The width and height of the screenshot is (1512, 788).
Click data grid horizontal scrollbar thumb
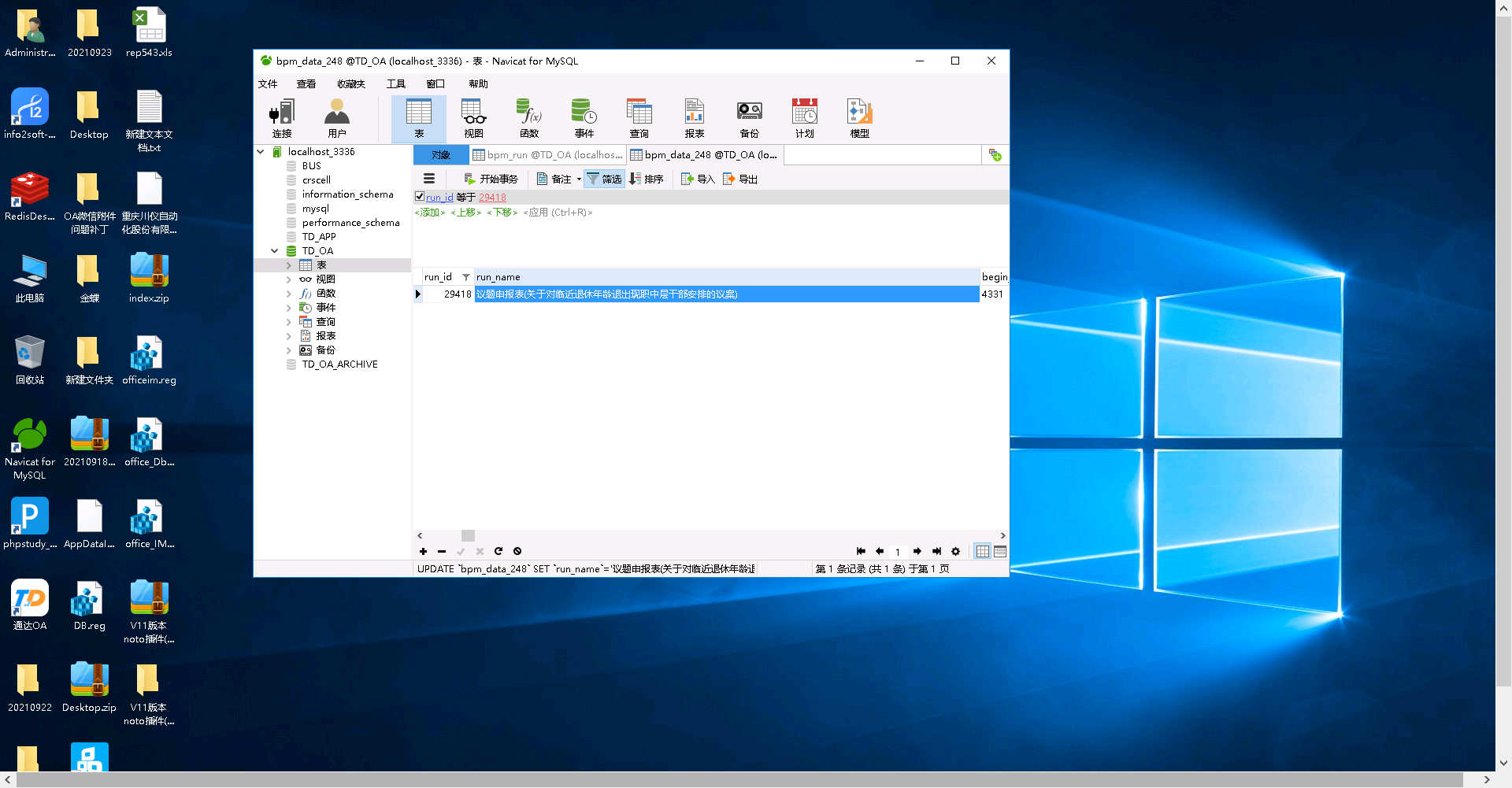click(x=468, y=535)
